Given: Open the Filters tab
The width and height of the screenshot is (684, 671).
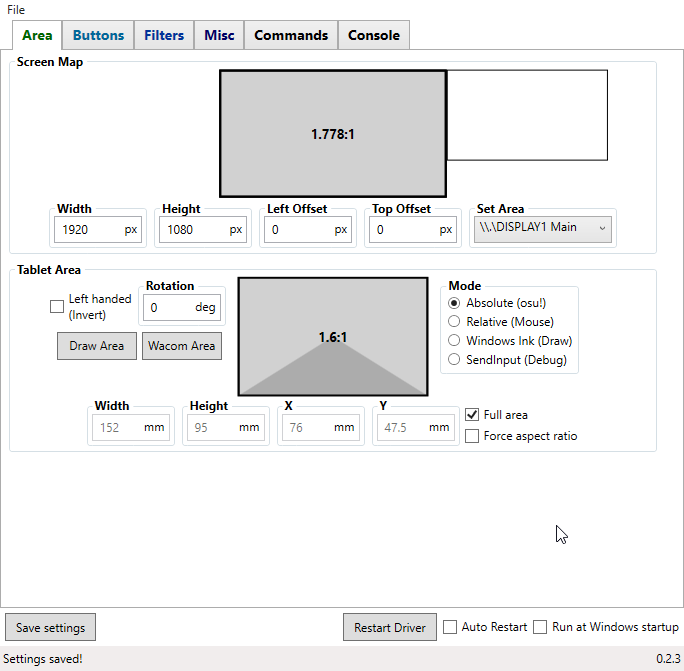Looking at the screenshot, I should click(164, 35).
